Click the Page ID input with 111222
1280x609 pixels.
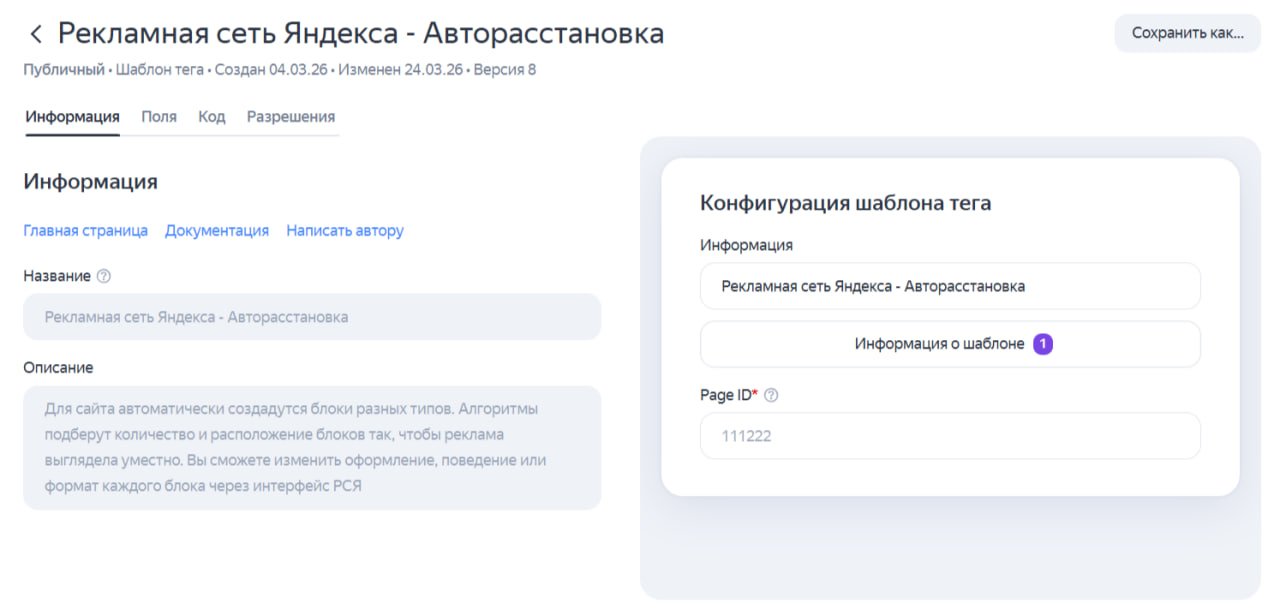click(950, 436)
